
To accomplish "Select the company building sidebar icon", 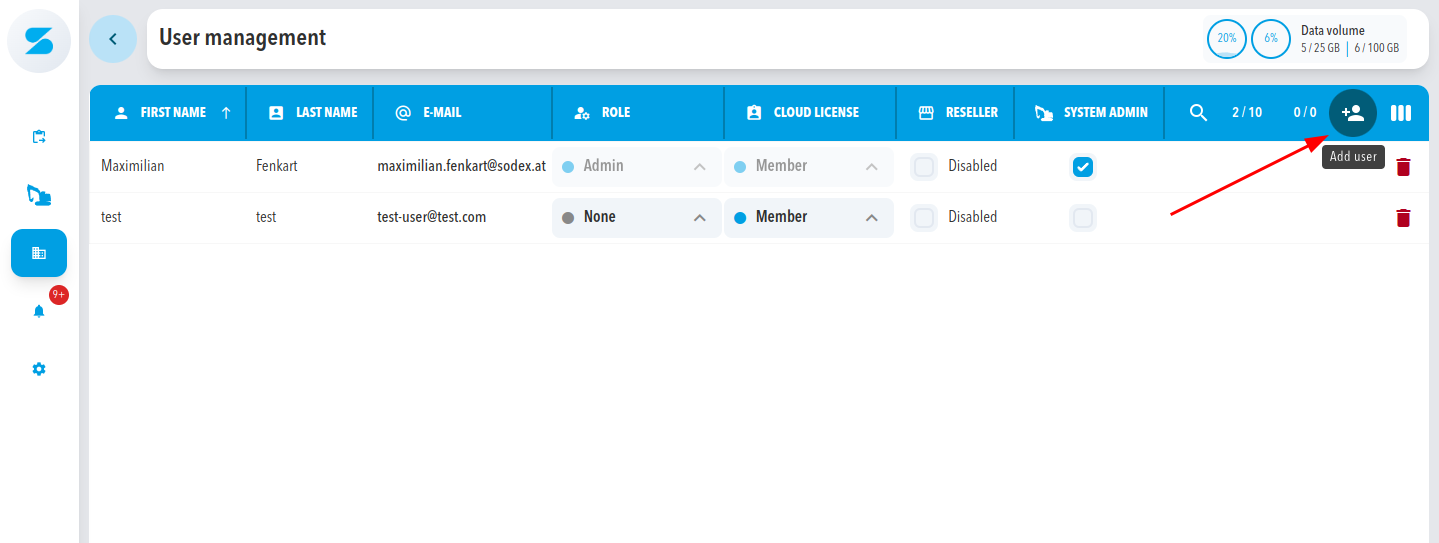I will click(39, 253).
